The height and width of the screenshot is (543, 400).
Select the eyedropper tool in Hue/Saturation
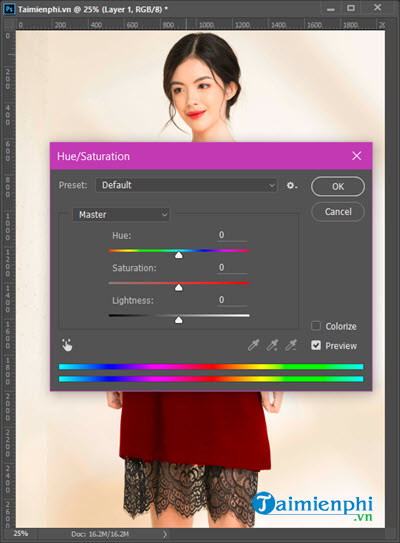pos(254,345)
